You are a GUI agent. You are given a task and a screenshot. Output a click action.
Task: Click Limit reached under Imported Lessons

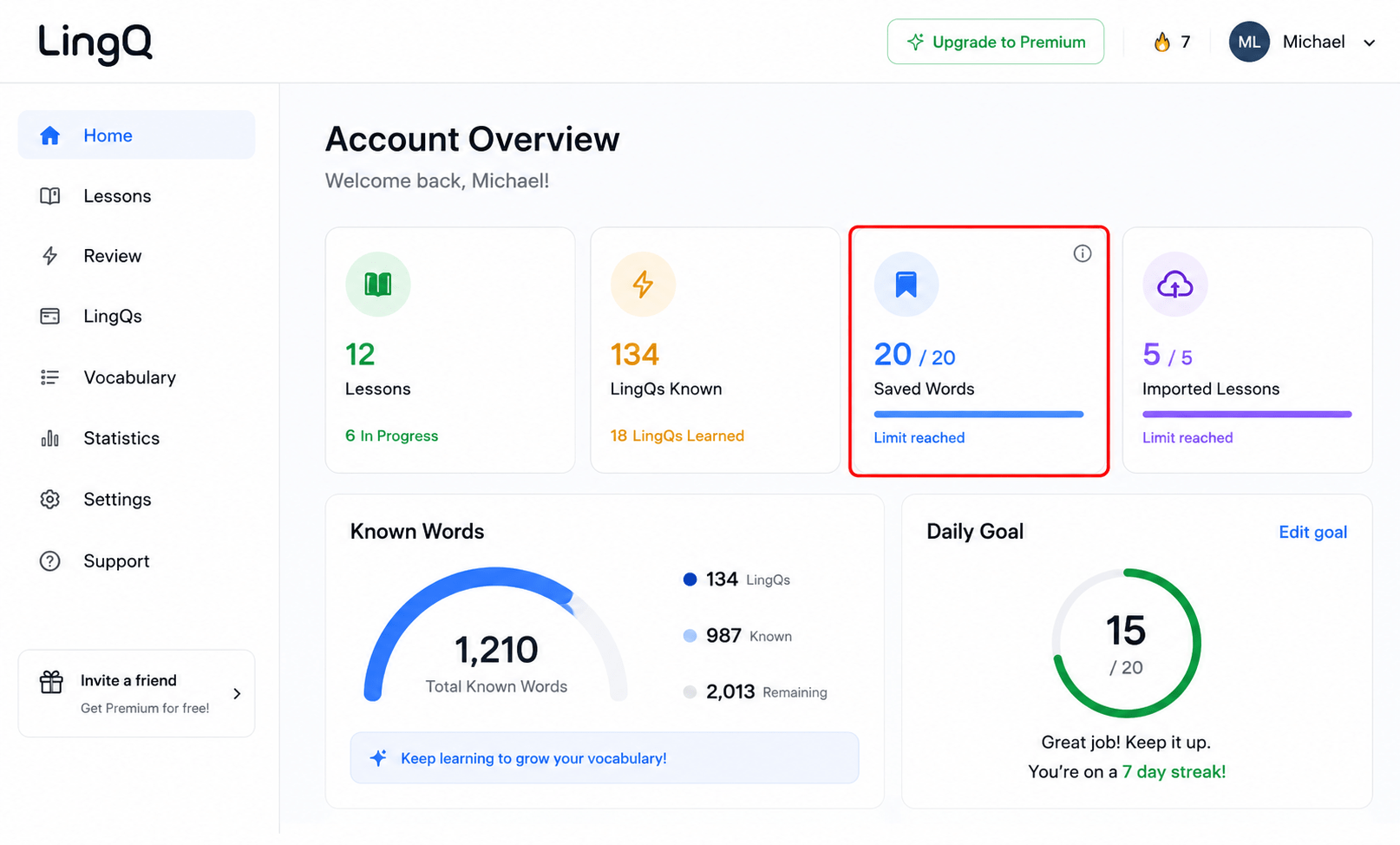1187,437
